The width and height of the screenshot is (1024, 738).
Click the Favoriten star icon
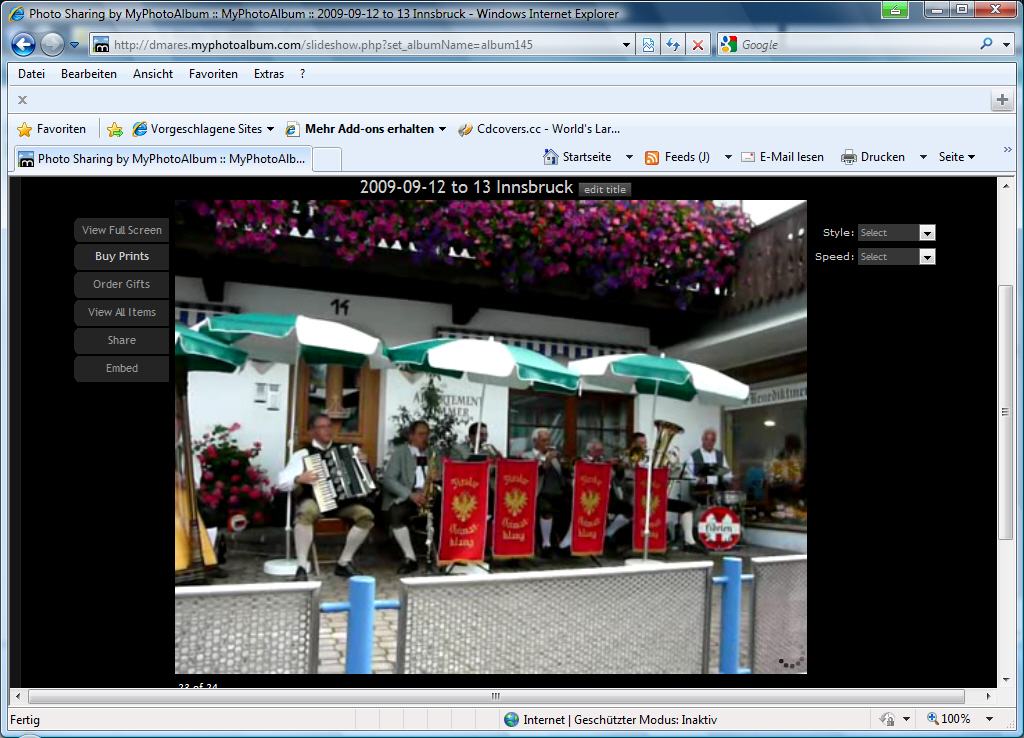(x=25, y=129)
